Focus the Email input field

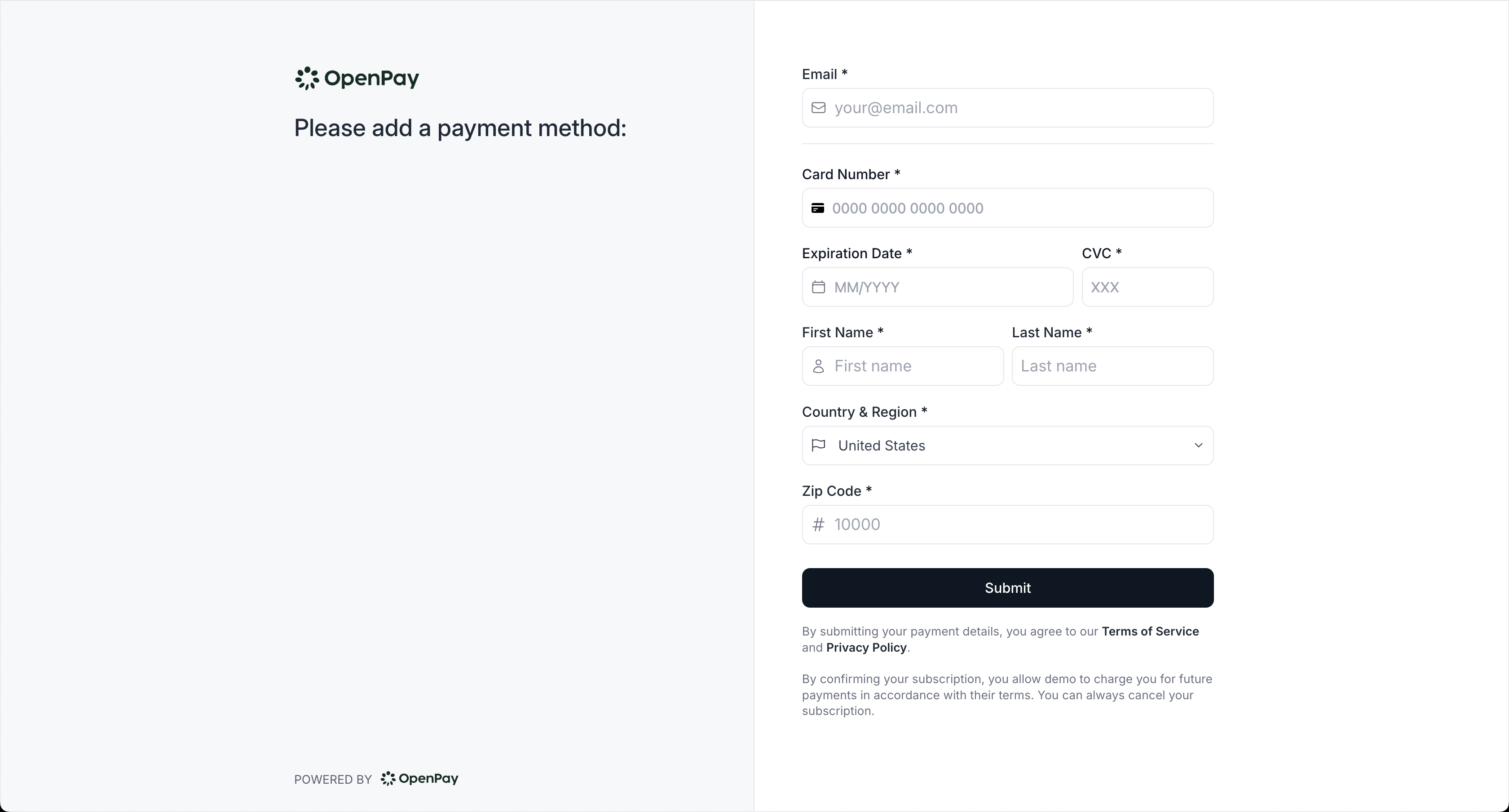[1019, 108]
